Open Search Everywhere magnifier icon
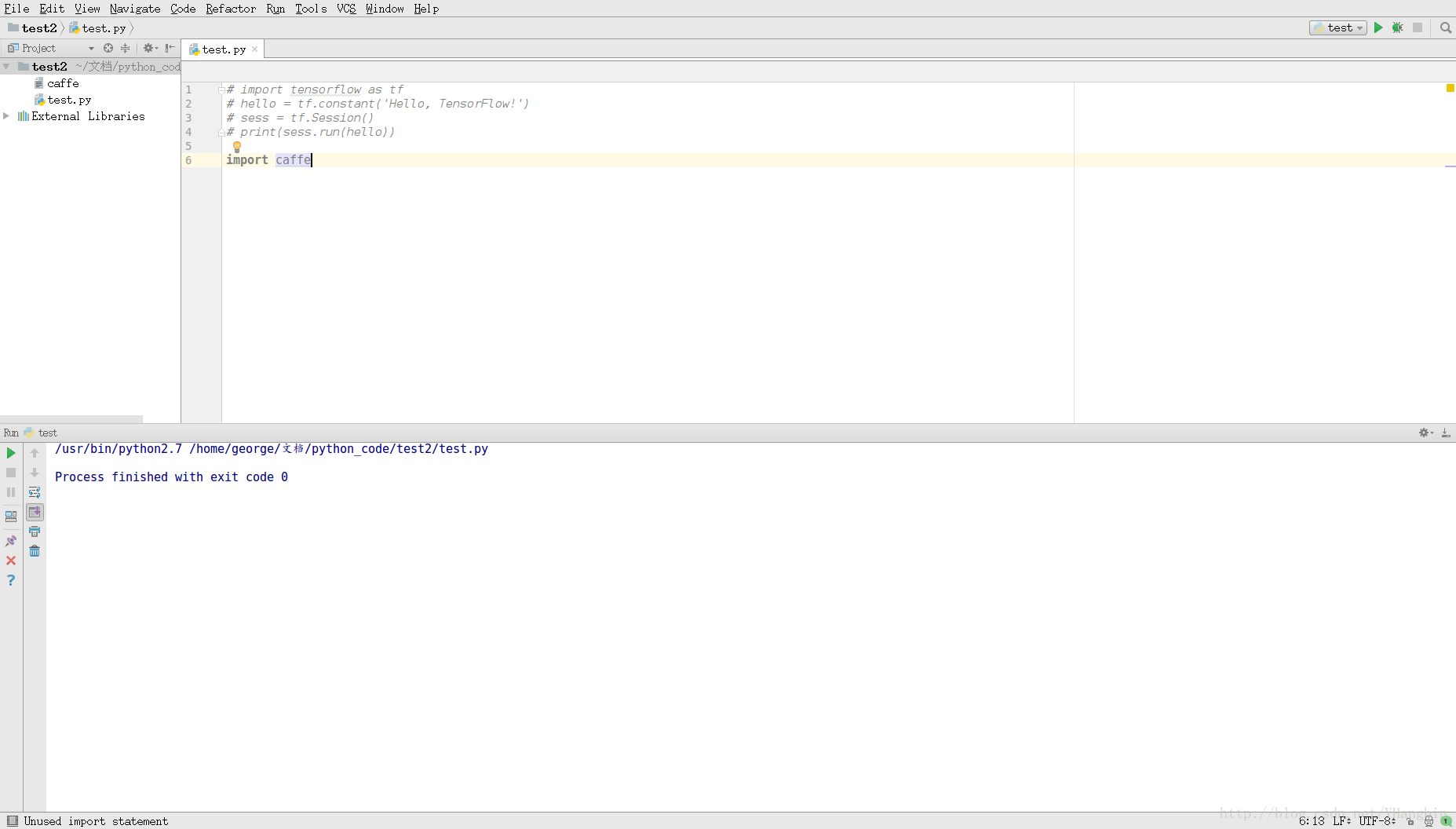 point(1446,27)
